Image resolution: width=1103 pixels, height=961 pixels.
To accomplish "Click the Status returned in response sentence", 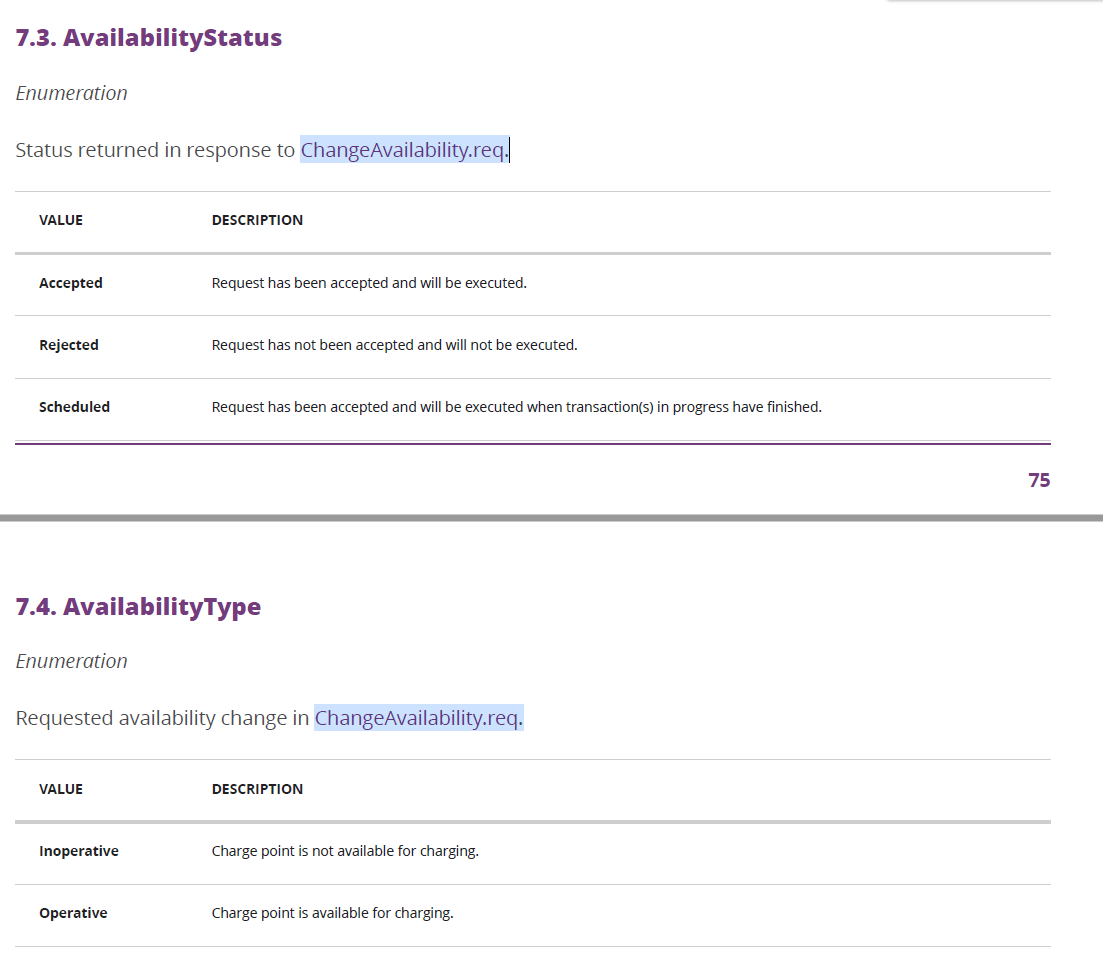I will point(155,150).
